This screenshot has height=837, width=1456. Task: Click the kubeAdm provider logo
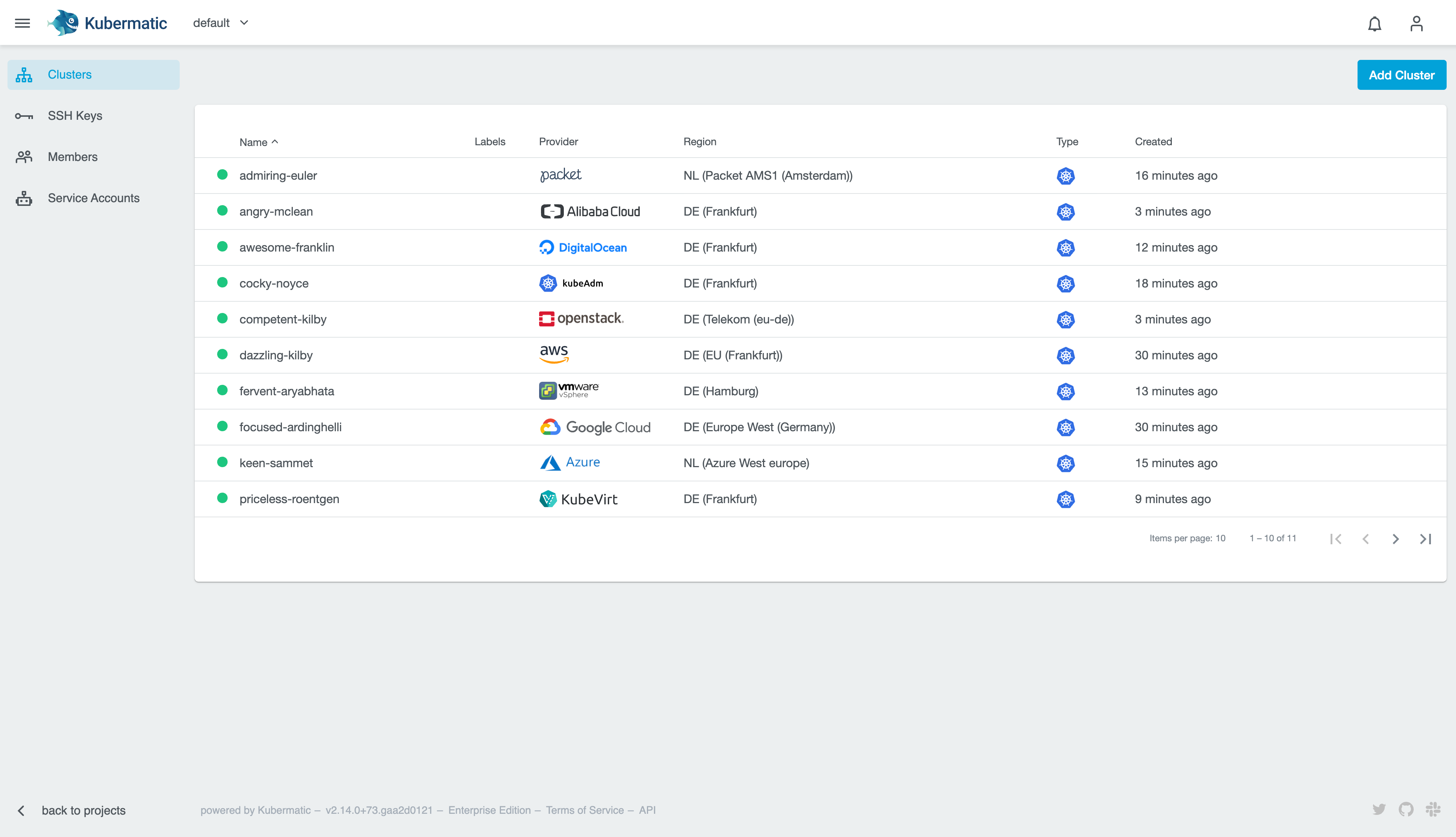point(571,283)
